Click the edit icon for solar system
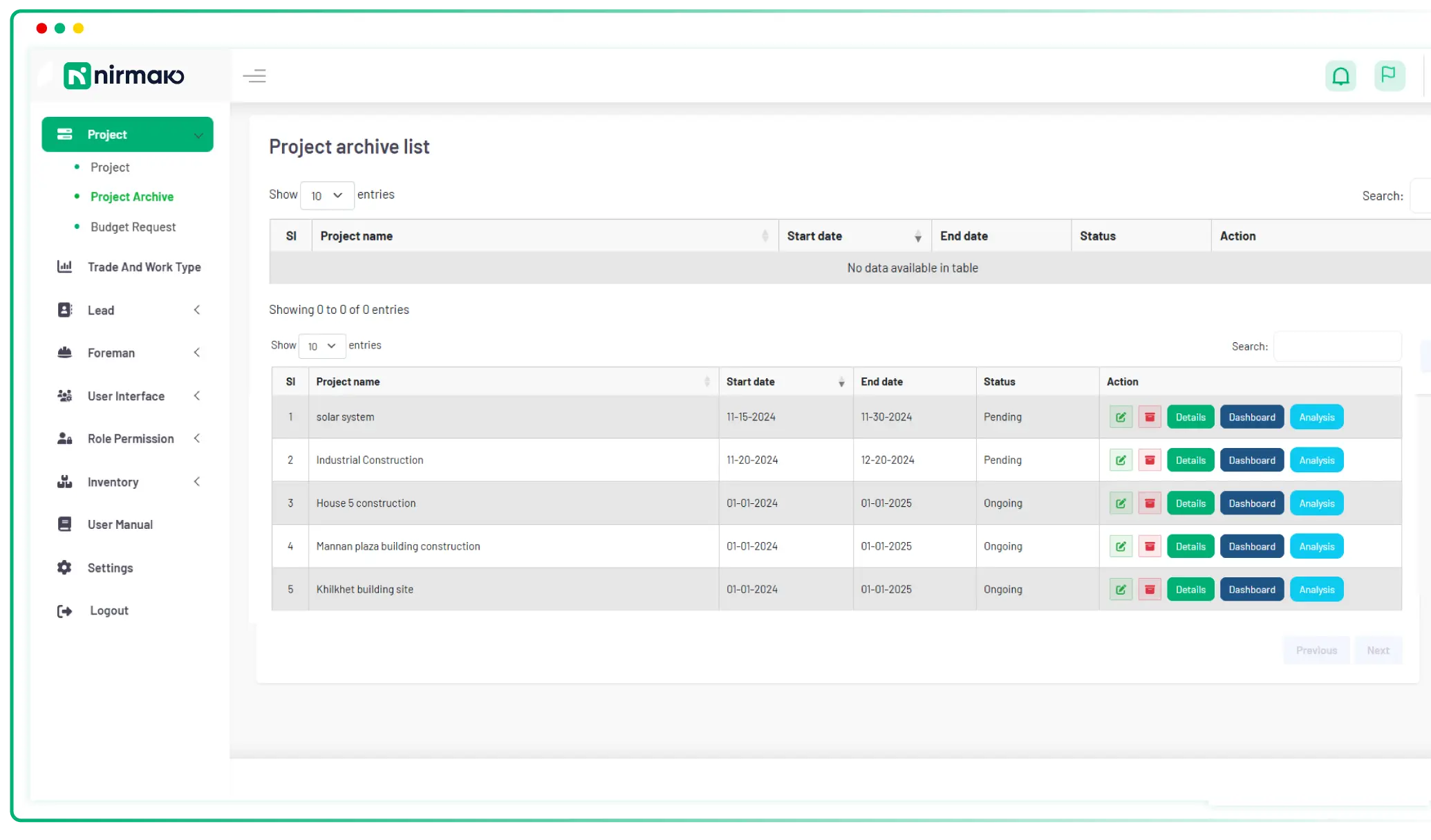This screenshot has height=840, width=1431. tap(1120, 417)
